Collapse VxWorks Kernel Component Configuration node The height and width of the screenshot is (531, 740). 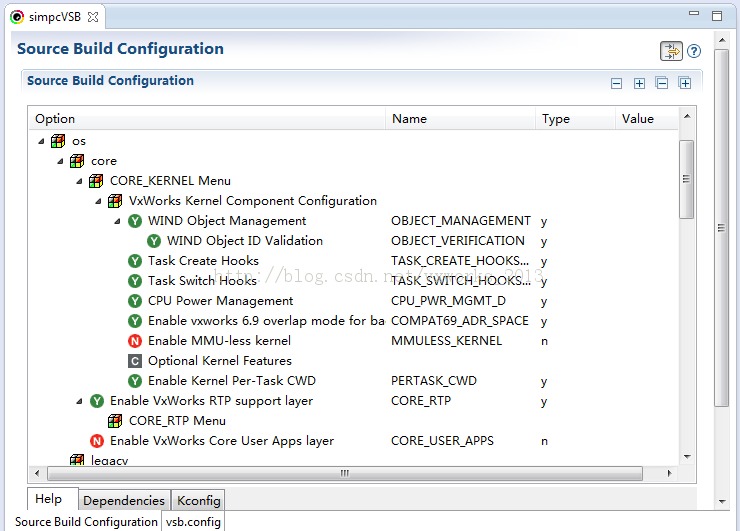[x=98, y=202]
